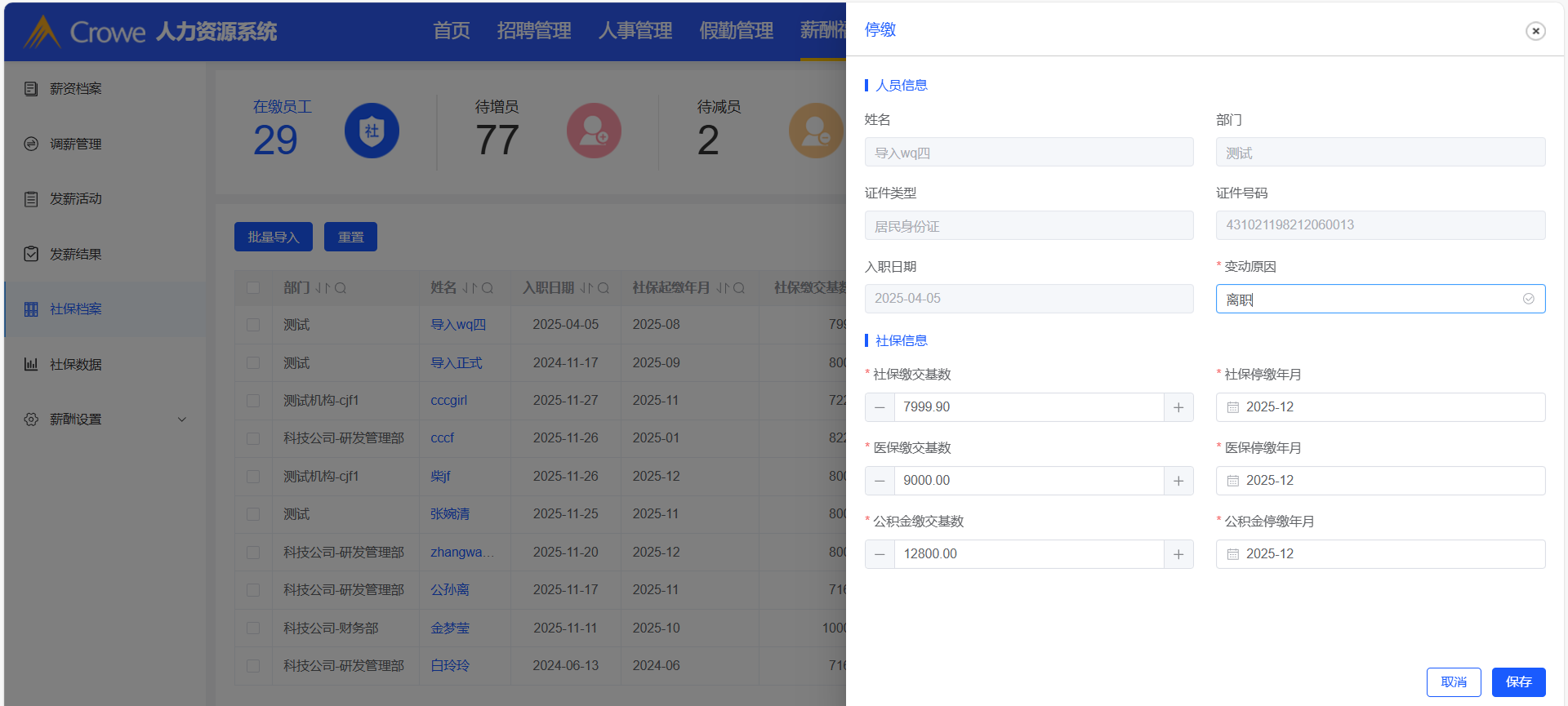Image resolution: width=1568 pixels, height=706 pixels.
Task: Expand the 薪酬设置 sidebar chevron
Action: (x=182, y=420)
